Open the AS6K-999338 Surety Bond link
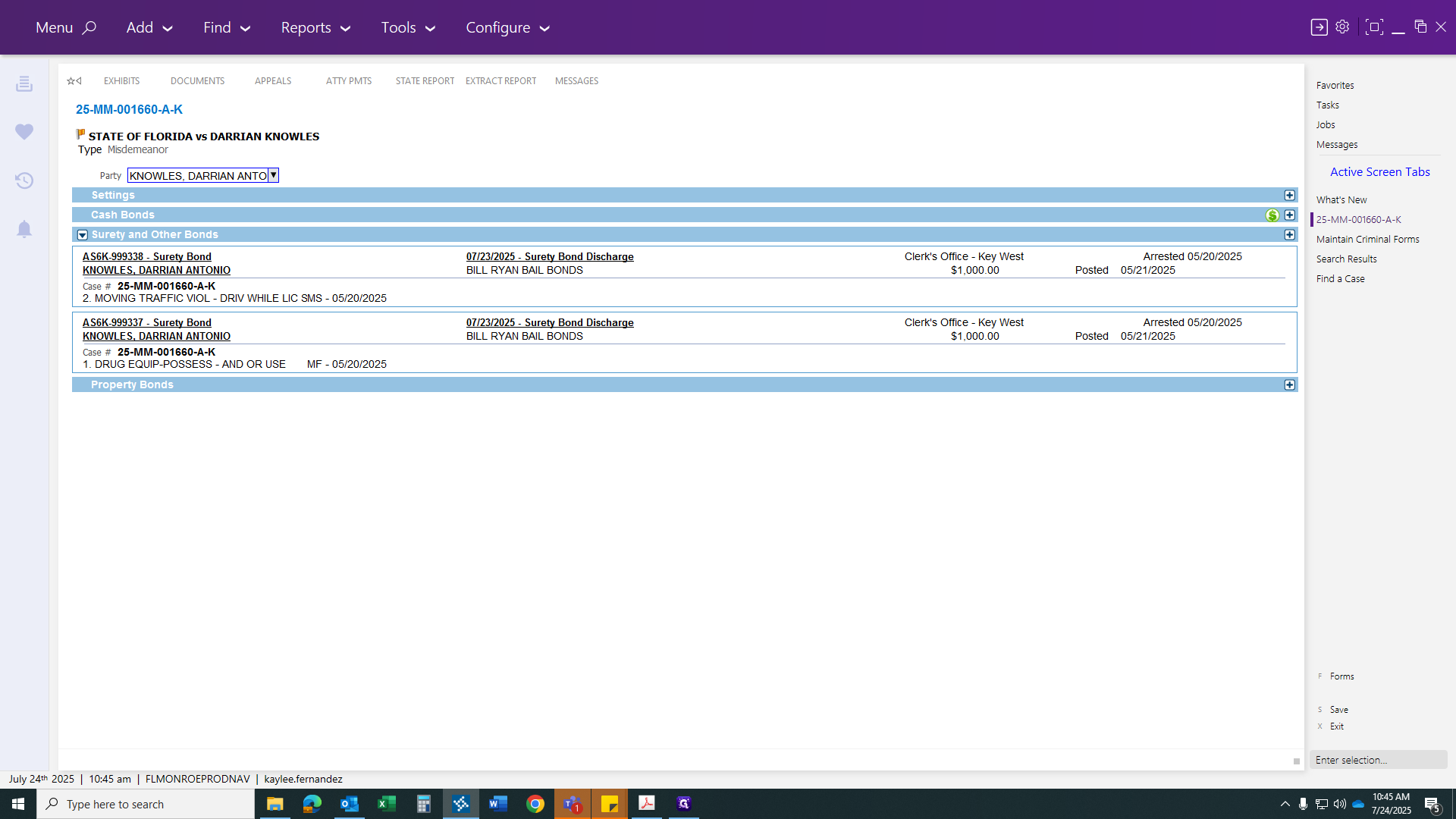The height and width of the screenshot is (819, 1456). [x=147, y=257]
